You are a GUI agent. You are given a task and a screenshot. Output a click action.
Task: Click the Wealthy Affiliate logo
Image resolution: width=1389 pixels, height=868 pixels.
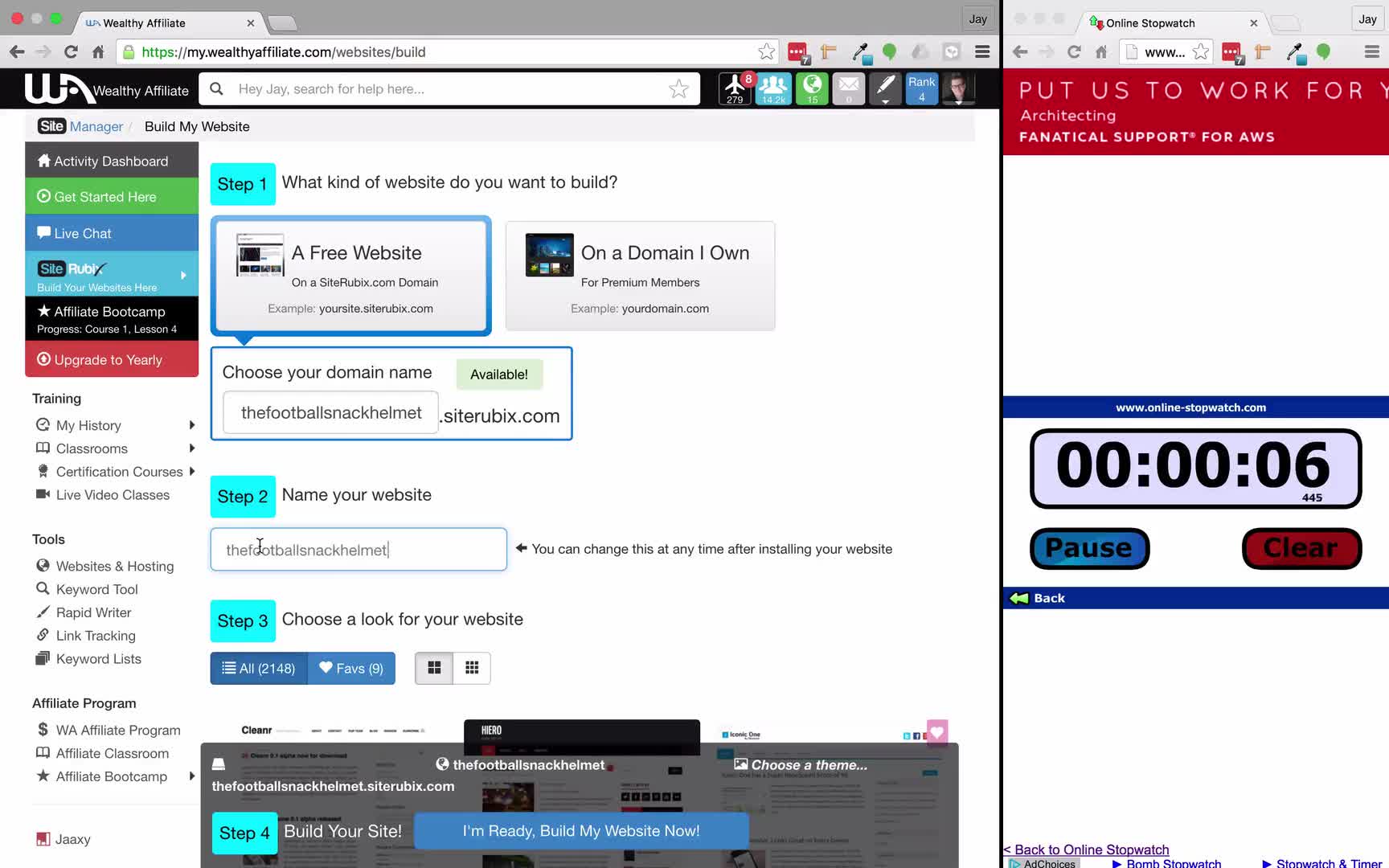[106, 89]
